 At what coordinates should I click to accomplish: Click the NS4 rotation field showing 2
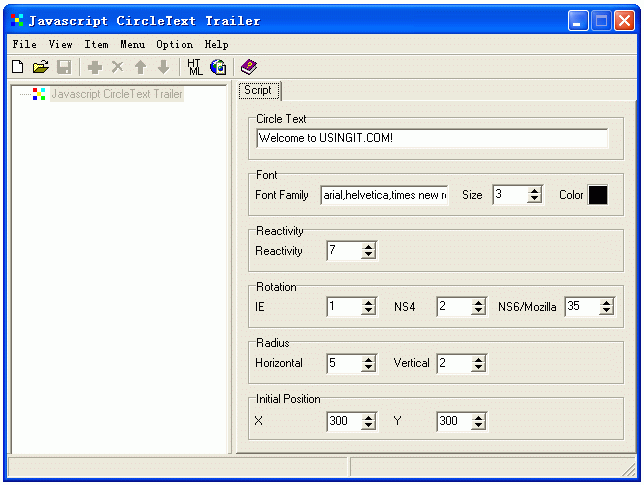click(x=455, y=306)
